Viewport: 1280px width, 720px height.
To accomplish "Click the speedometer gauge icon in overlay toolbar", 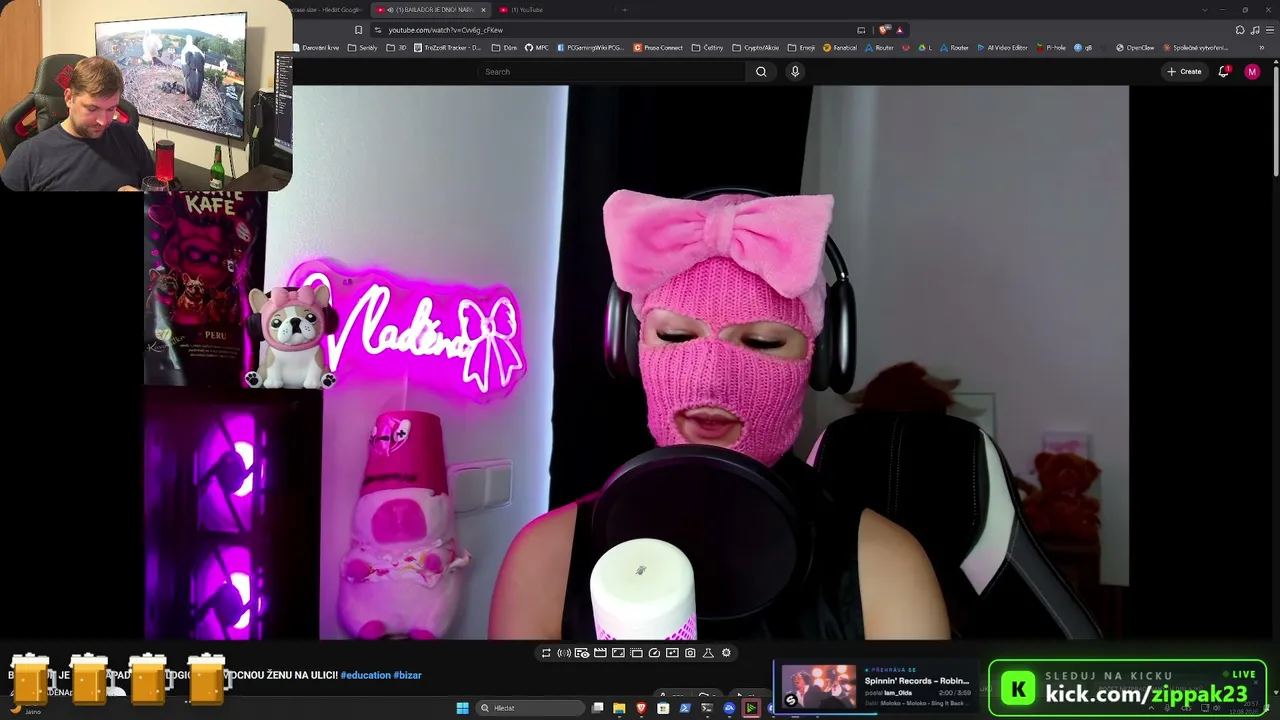I will (654, 653).
